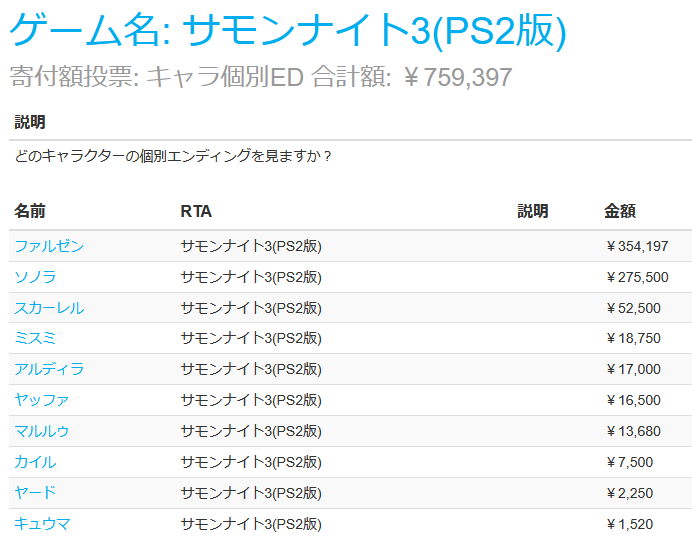
Task: Click the 寄付額投票 total amount heading
Action: click(261, 77)
